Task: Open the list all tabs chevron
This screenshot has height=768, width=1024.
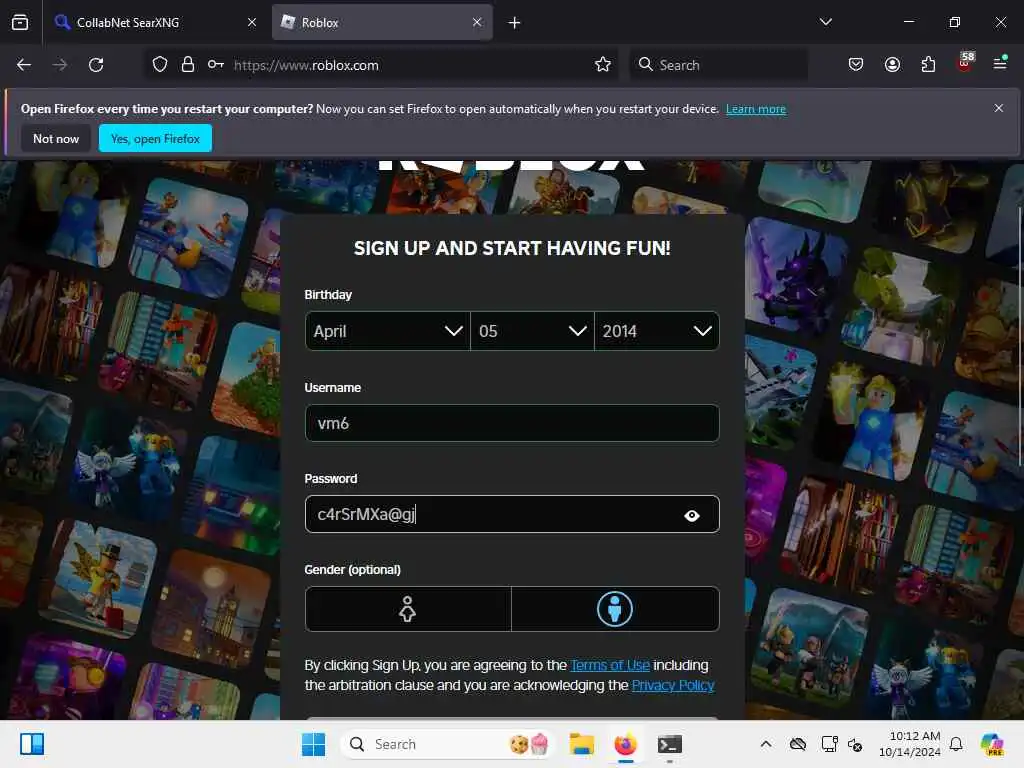Action: click(x=825, y=22)
